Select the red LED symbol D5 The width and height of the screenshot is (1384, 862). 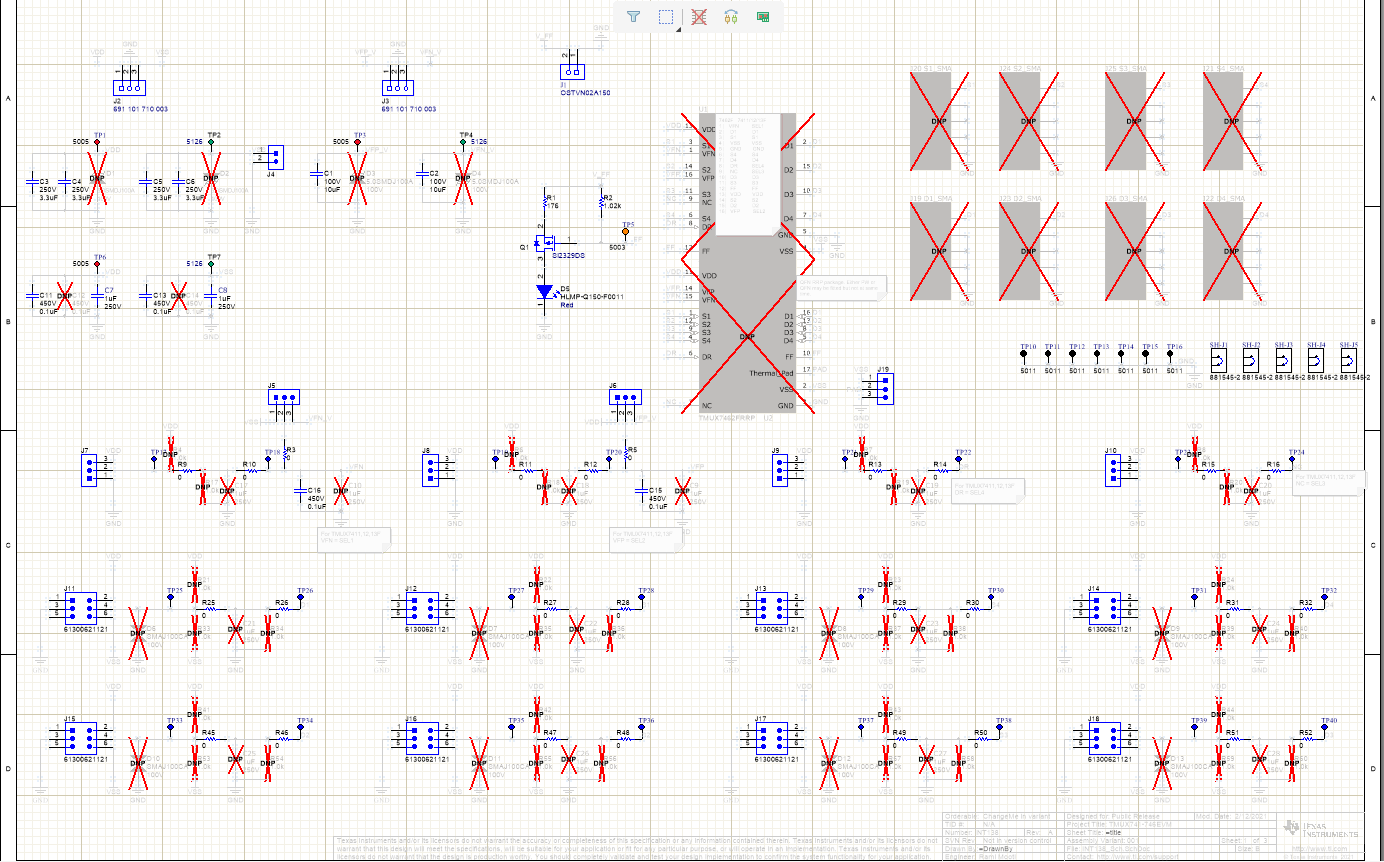(543, 290)
